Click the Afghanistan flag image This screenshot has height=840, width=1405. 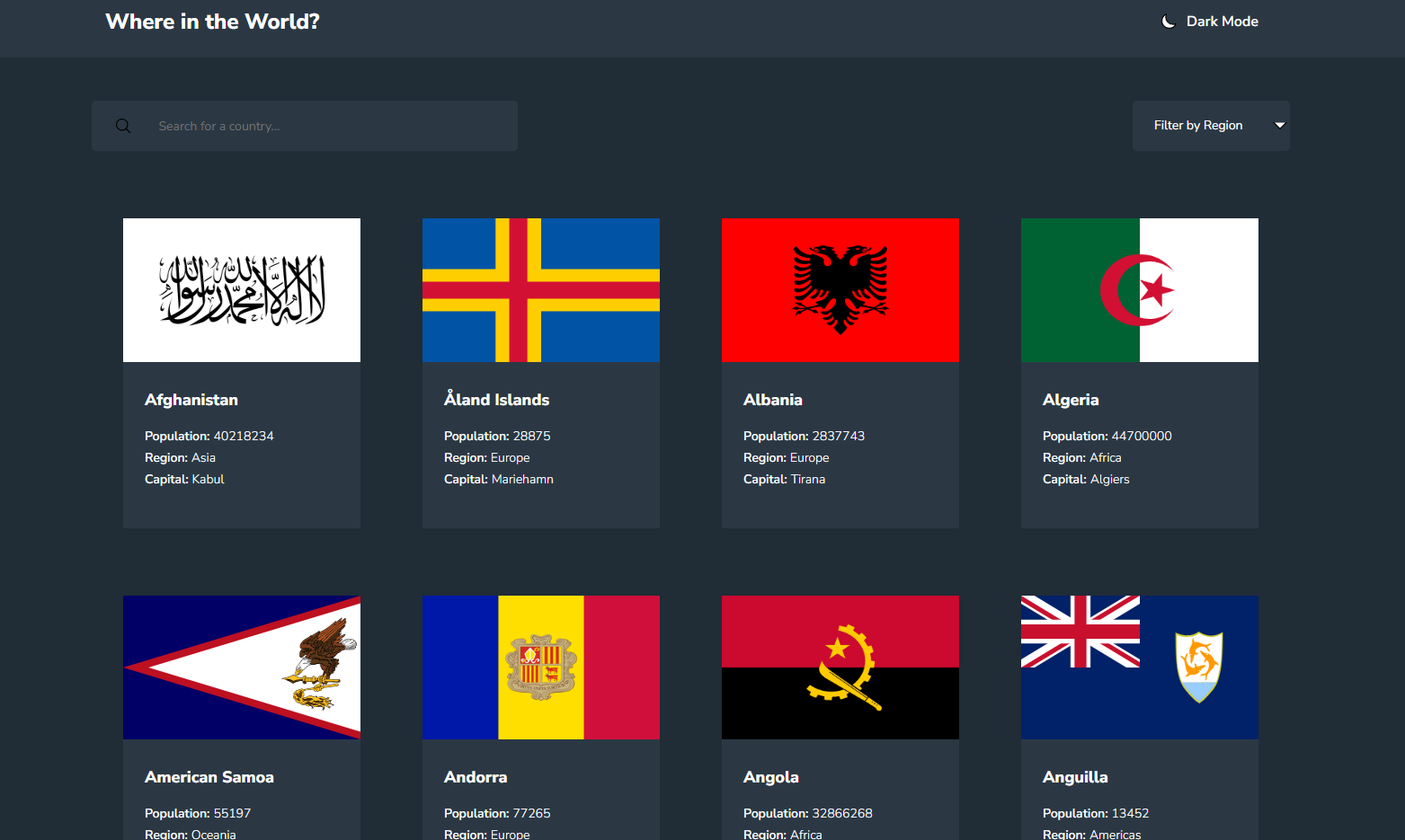(x=241, y=289)
